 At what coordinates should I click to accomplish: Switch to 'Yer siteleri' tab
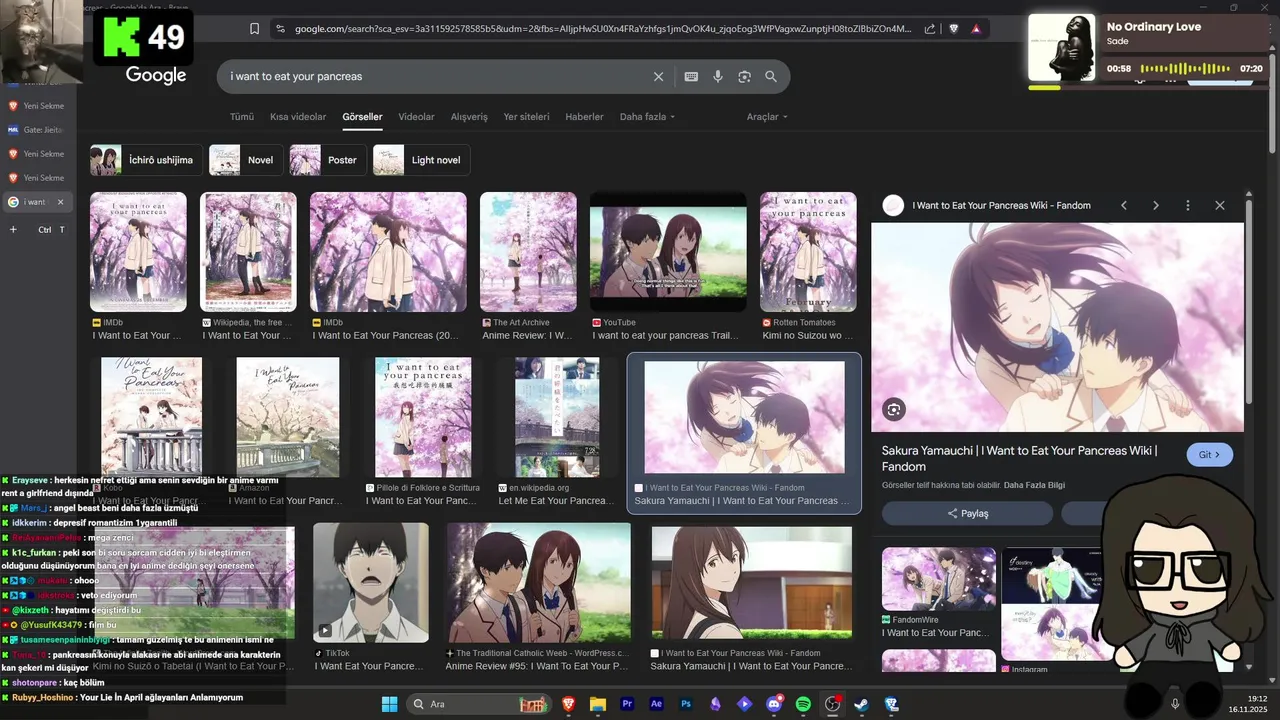(x=526, y=117)
